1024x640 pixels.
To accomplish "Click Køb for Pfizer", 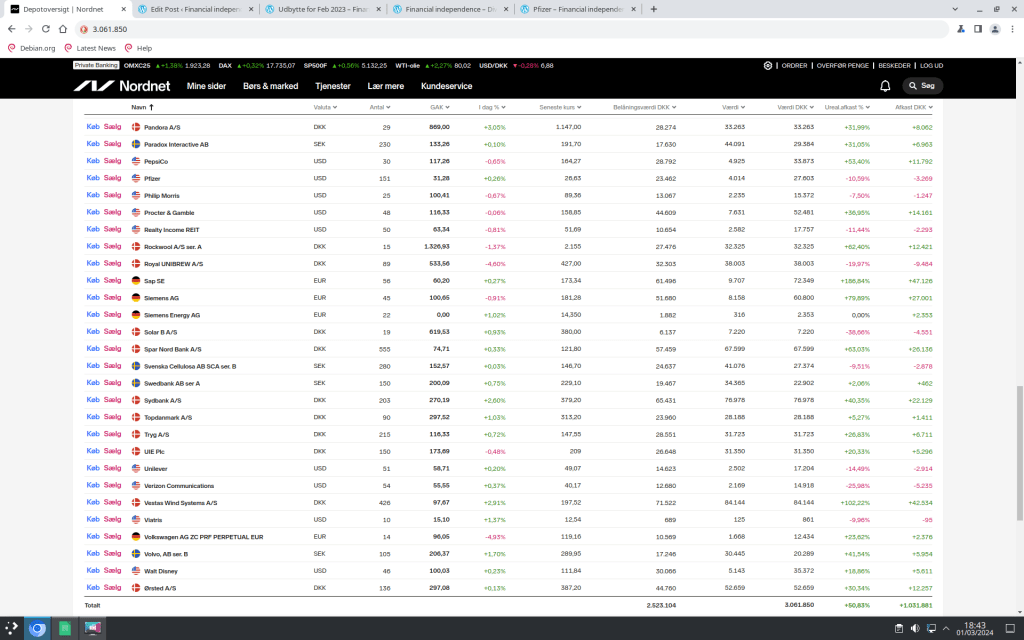I will [x=93, y=178].
